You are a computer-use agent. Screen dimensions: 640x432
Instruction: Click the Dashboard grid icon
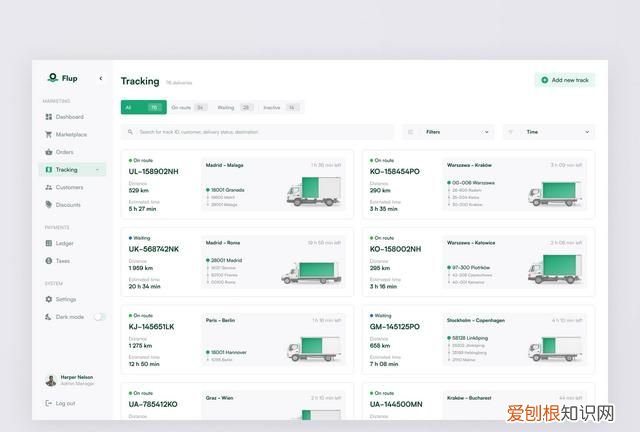click(x=49, y=117)
